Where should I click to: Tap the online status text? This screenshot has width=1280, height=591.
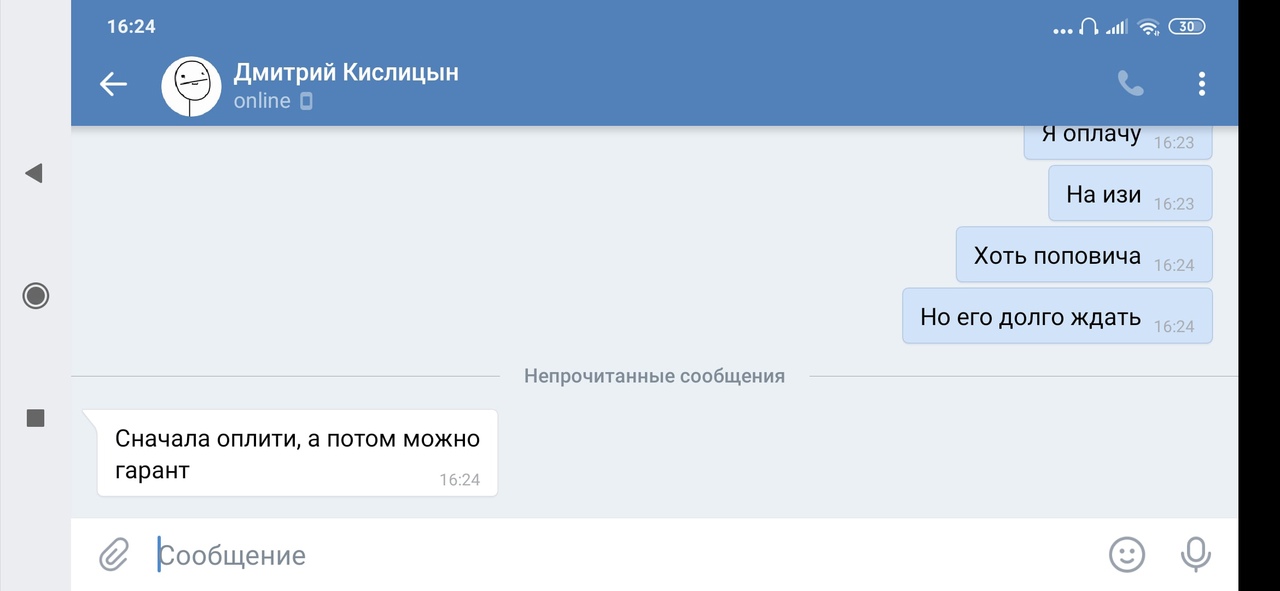click(x=262, y=101)
